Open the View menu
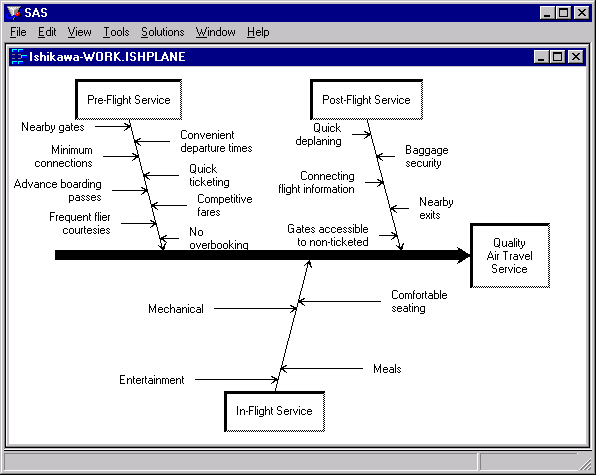596x475 pixels. coord(79,32)
